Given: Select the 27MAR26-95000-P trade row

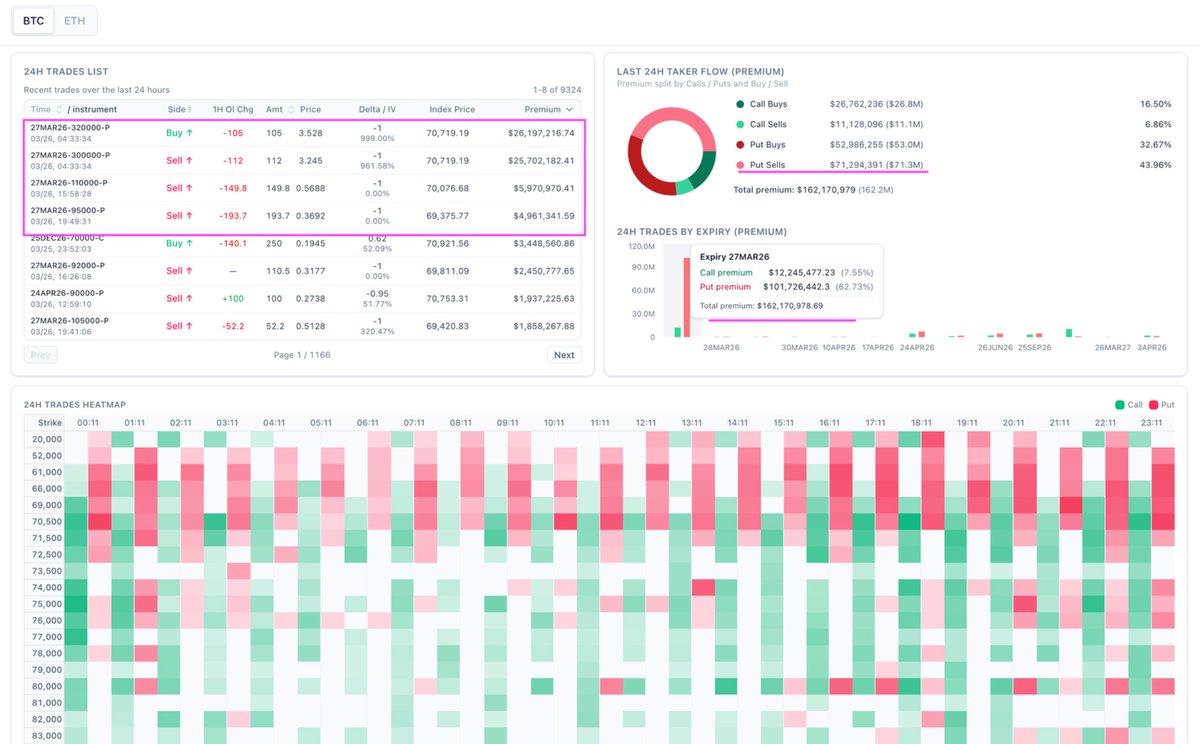Looking at the screenshot, I should point(303,216).
